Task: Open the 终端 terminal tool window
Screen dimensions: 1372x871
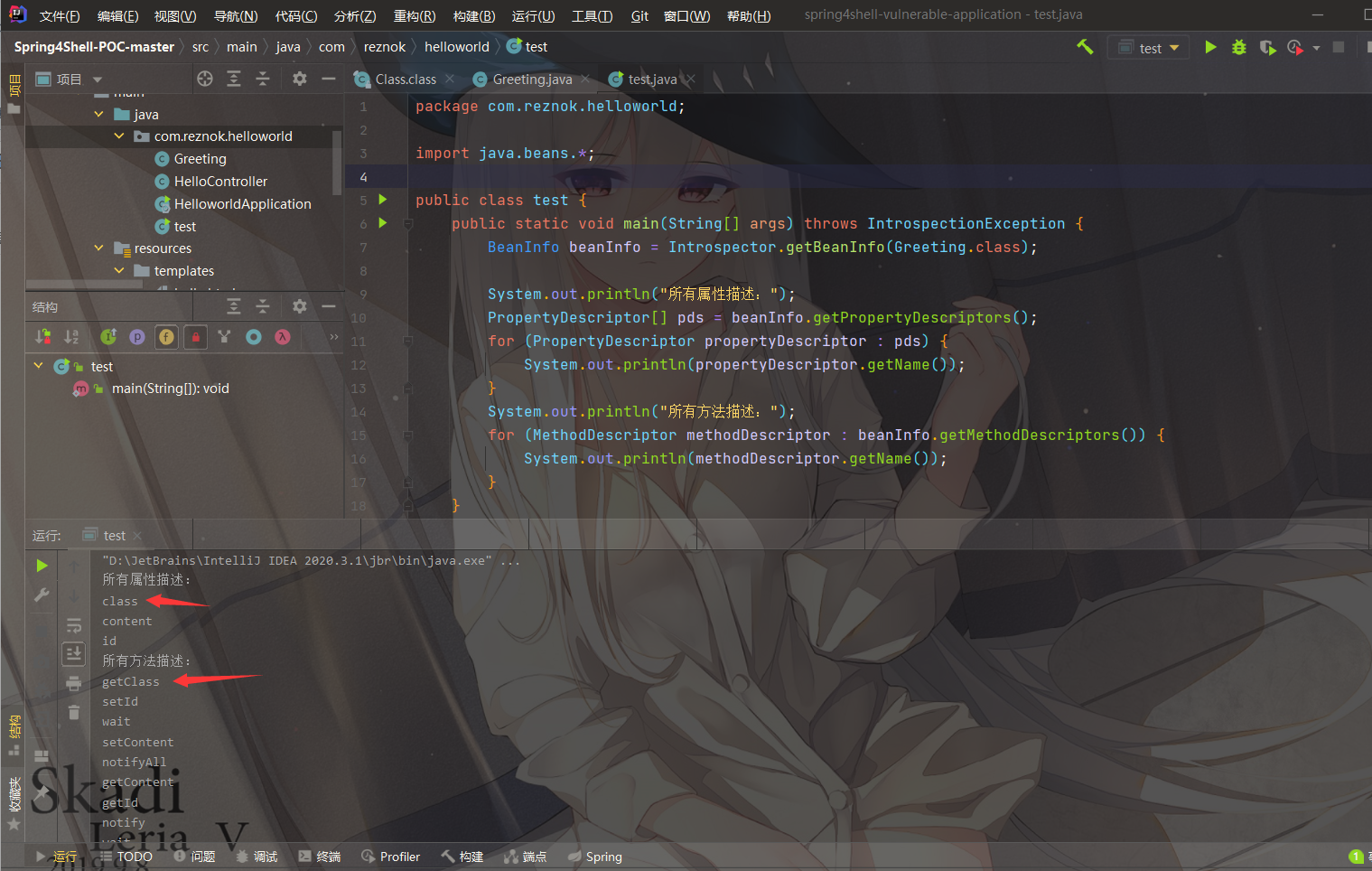Action: pyautogui.click(x=319, y=857)
